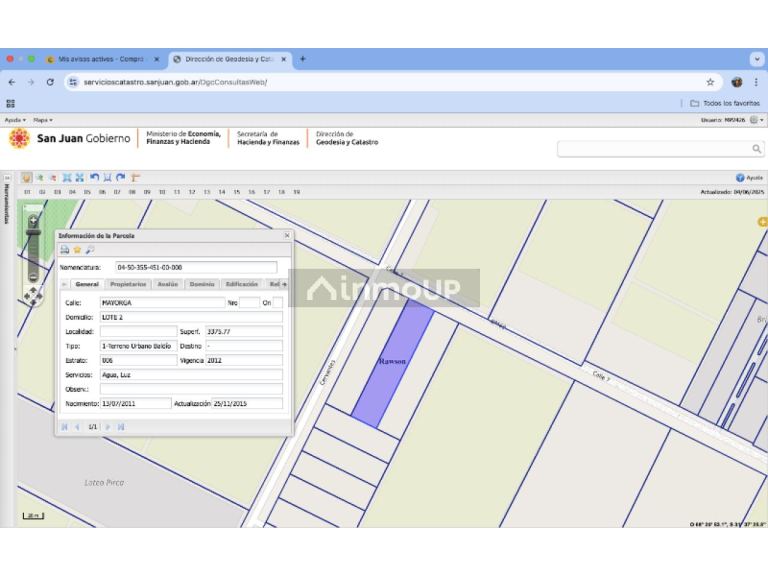The image size is (768, 576).
Task: Click the Domicilio field showing LOTE 2
Action: tap(191, 317)
